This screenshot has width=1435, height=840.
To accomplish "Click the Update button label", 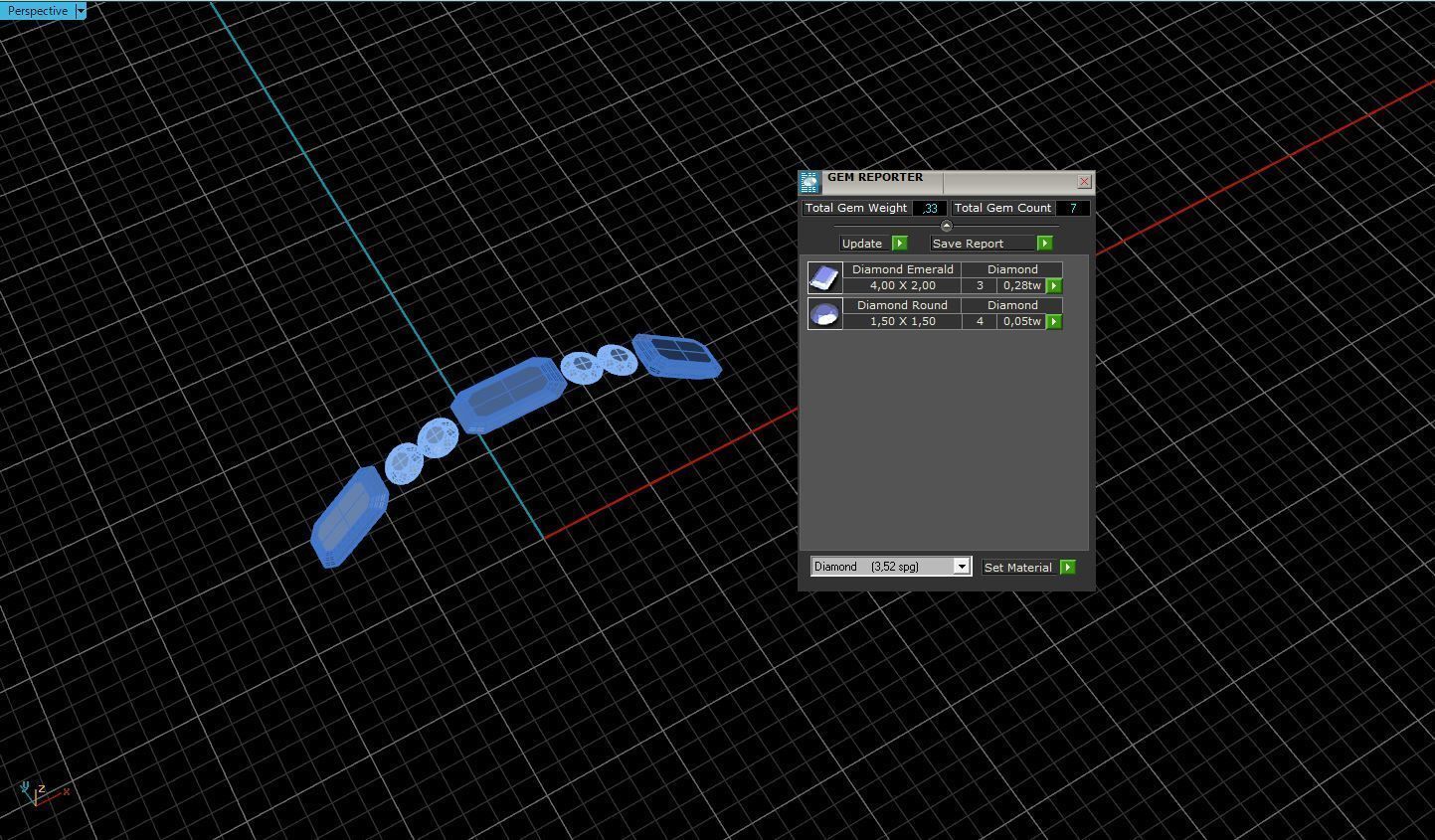I will click(x=862, y=244).
